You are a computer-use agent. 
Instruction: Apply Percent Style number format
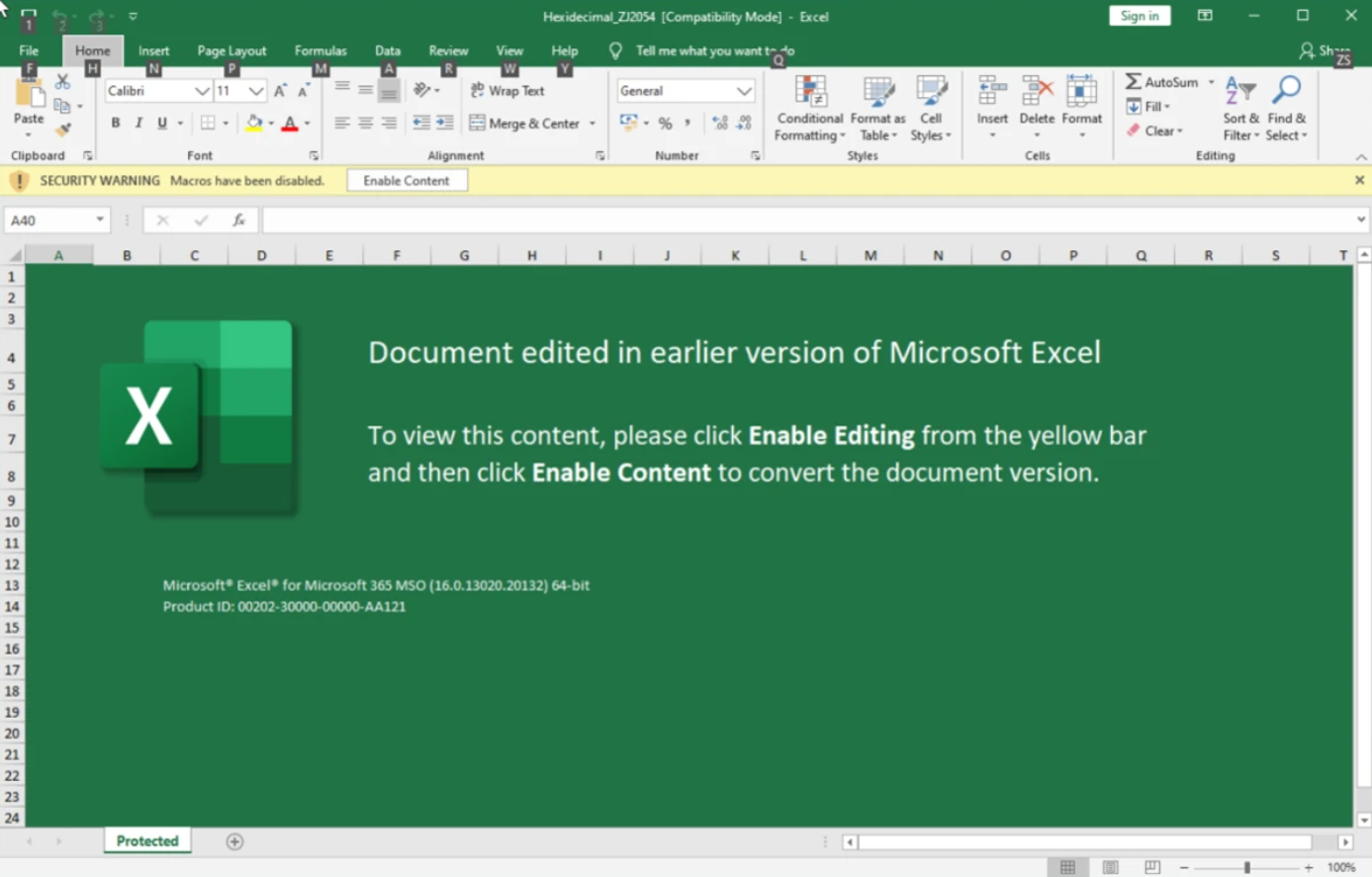pyautogui.click(x=665, y=124)
